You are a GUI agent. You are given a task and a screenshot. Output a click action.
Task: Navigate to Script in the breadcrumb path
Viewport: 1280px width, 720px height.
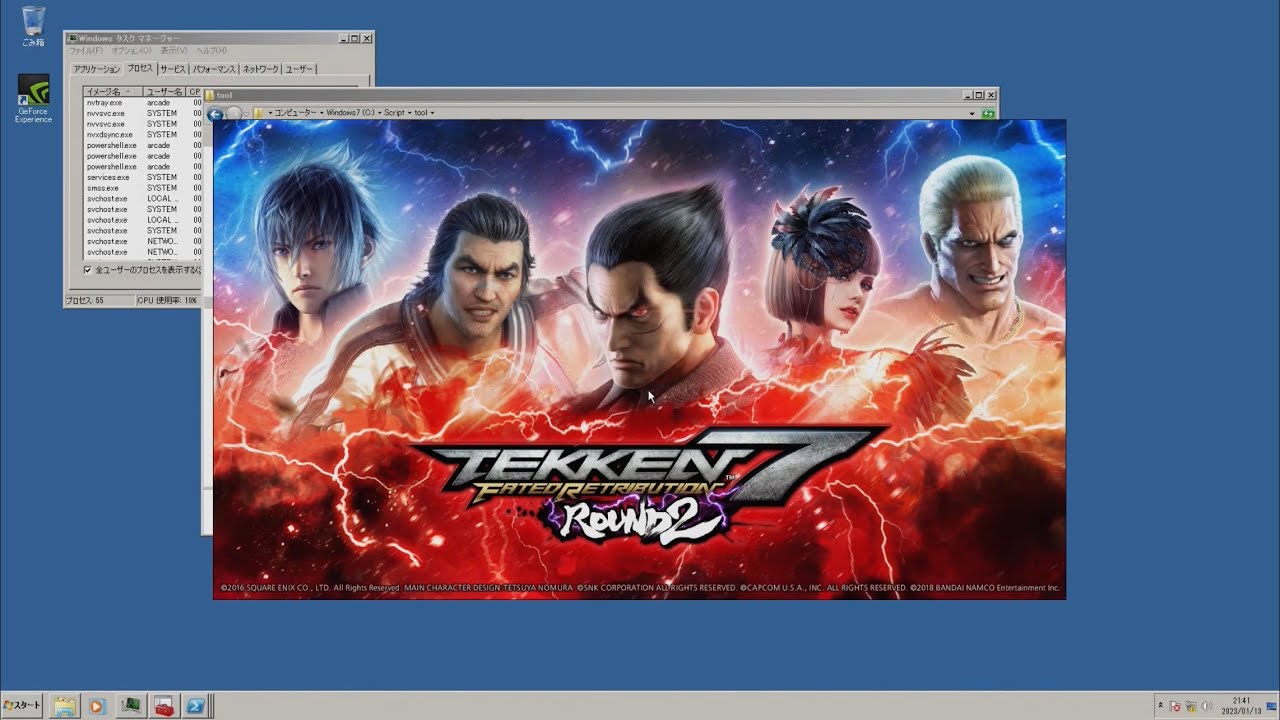point(394,113)
